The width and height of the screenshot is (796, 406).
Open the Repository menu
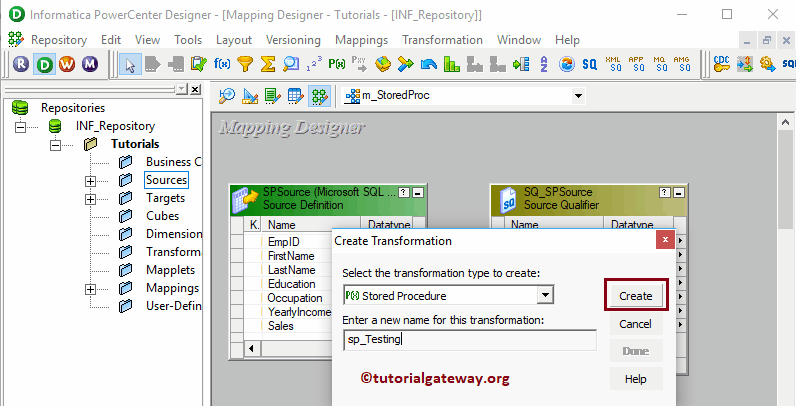coord(59,40)
